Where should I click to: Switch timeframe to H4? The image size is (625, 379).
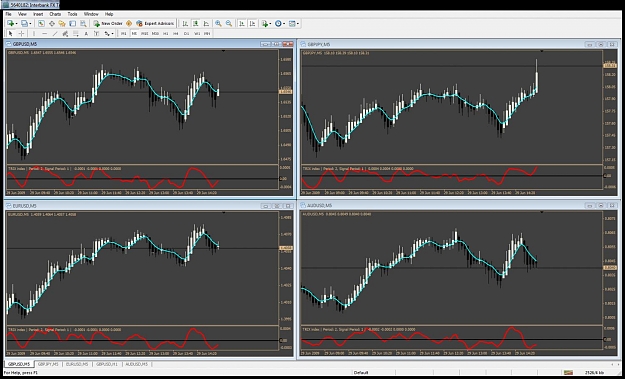coord(176,33)
